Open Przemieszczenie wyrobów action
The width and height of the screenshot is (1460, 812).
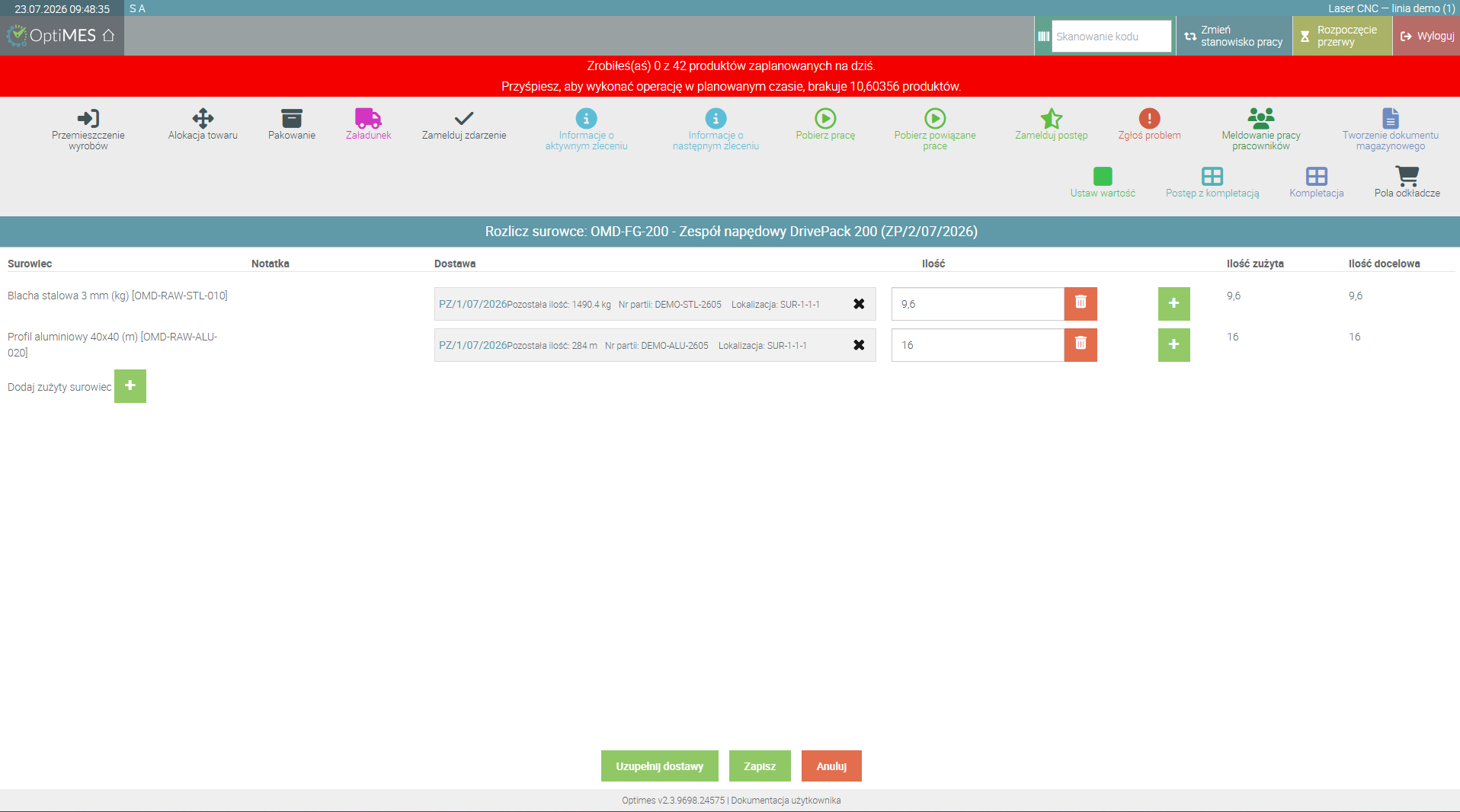88,129
